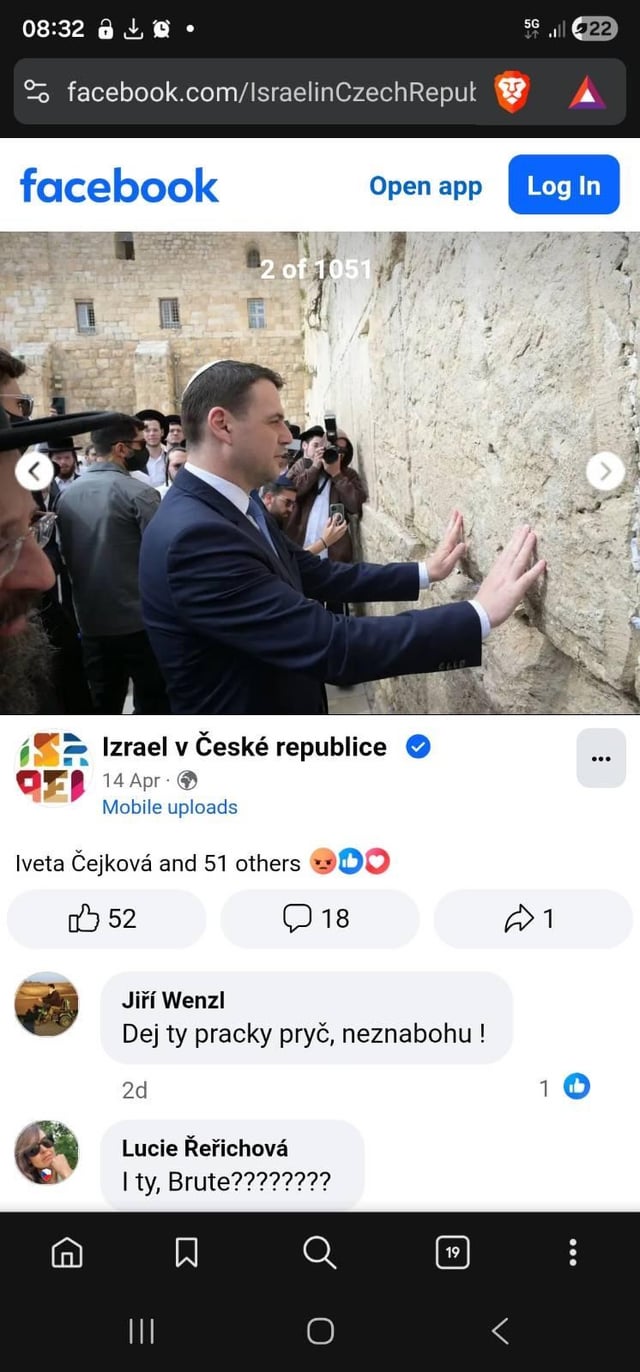Image resolution: width=640 pixels, height=1372 pixels.
Task: Tap the search magnifier icon
Action: tap(319, 1251)
